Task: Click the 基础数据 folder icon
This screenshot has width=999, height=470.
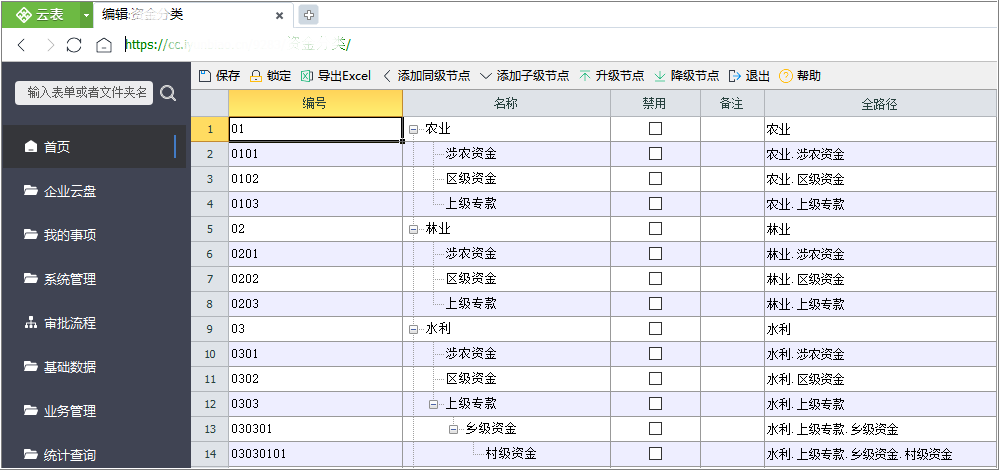Action: point(31,366)
